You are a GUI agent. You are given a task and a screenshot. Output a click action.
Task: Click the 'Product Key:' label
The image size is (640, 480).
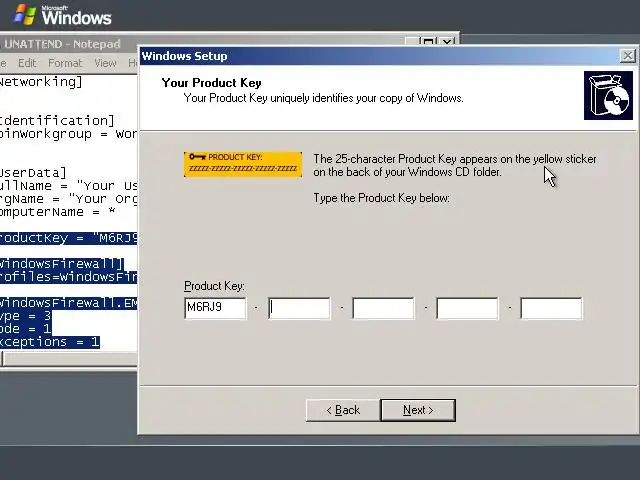(x=214, y=286)
